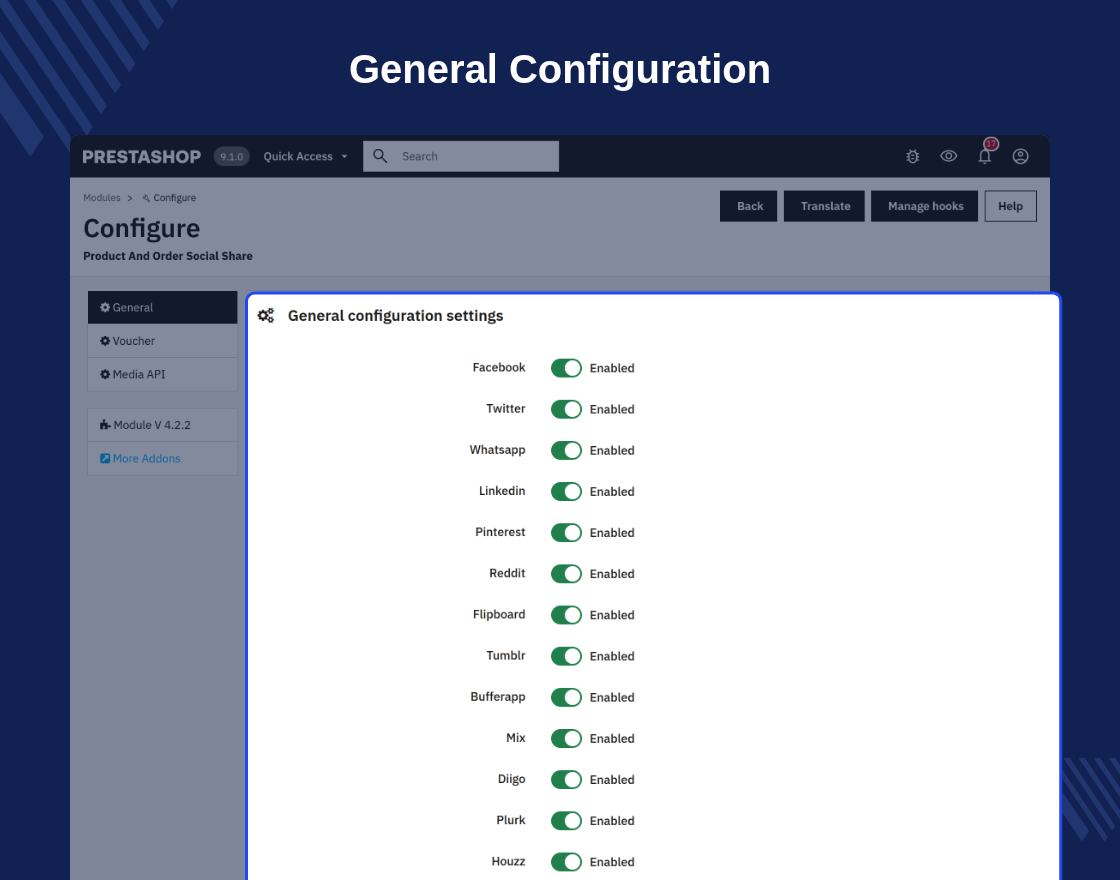
Task: Click the Pinterest label
Action: click(500, 532)
